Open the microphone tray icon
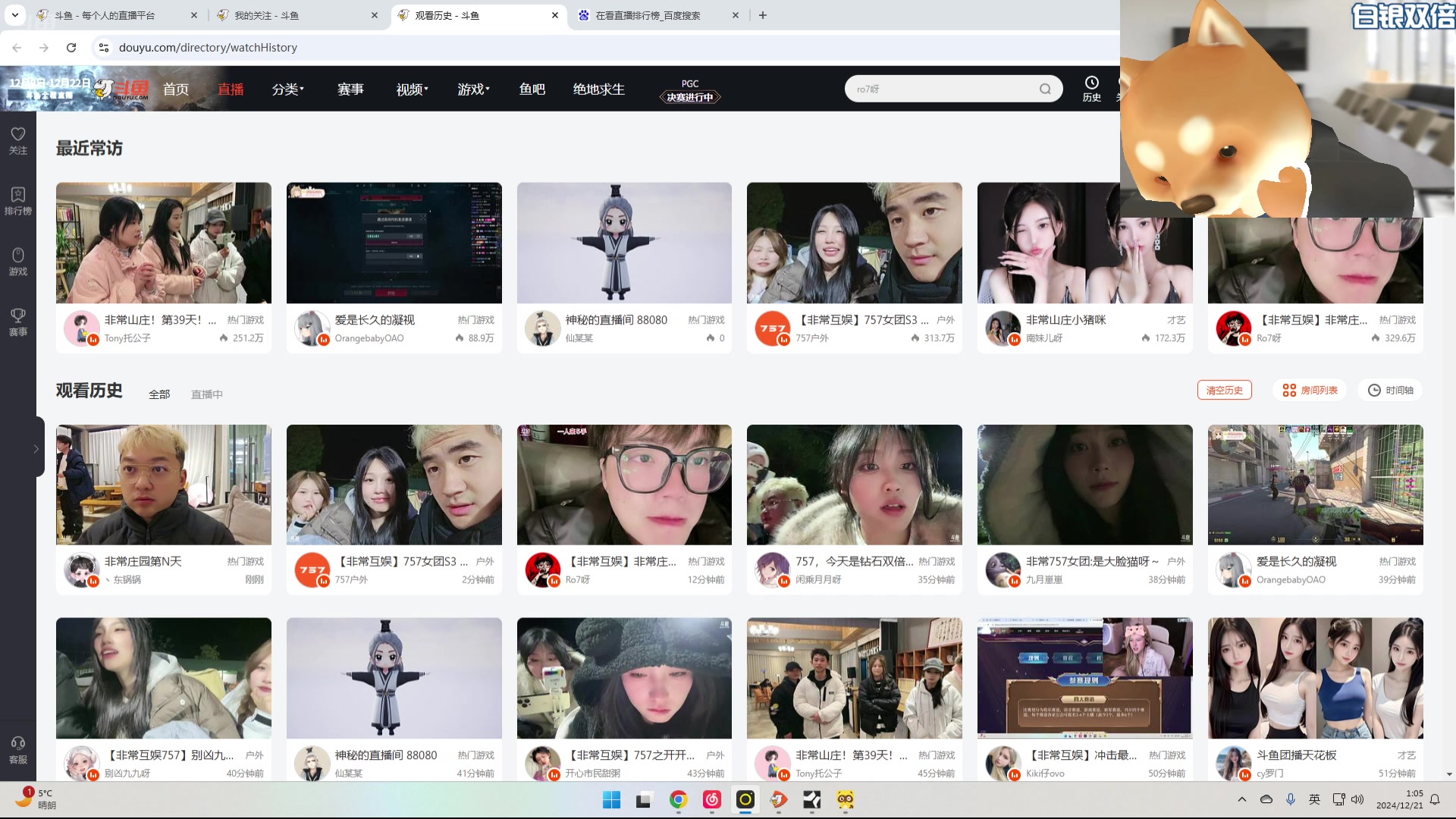1456x819 pixels. pyautogui.click(x=1290, y=799)
